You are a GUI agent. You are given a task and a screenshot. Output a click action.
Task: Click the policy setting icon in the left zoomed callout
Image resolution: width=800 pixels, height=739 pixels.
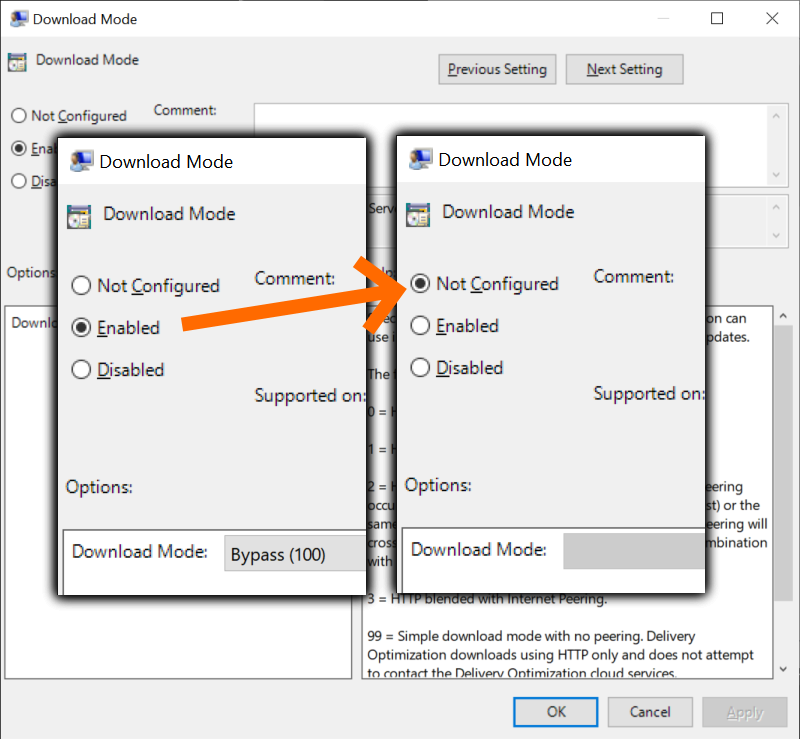point(79,216)
